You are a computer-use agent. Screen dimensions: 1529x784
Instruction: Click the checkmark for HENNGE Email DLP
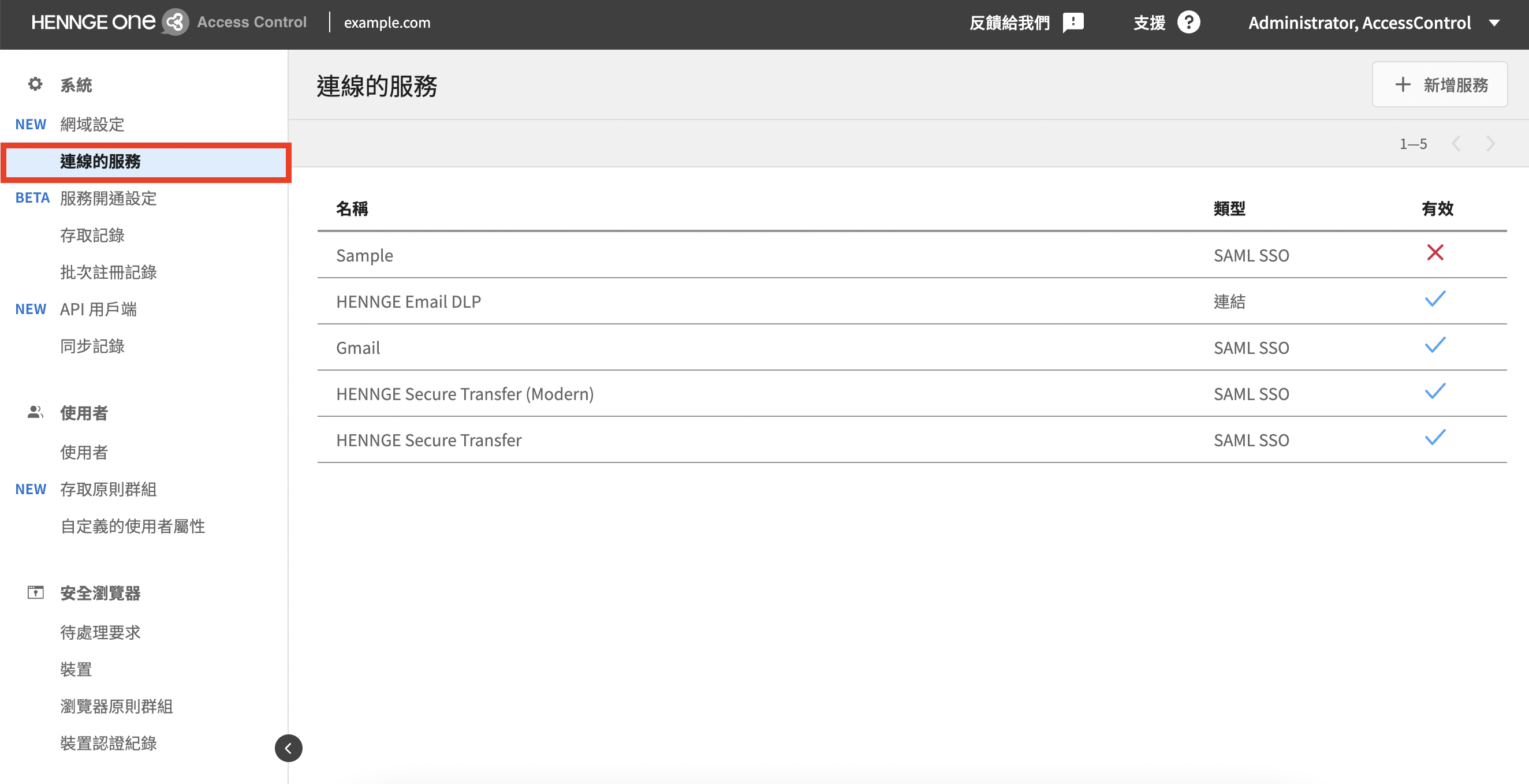point(1435,299)
